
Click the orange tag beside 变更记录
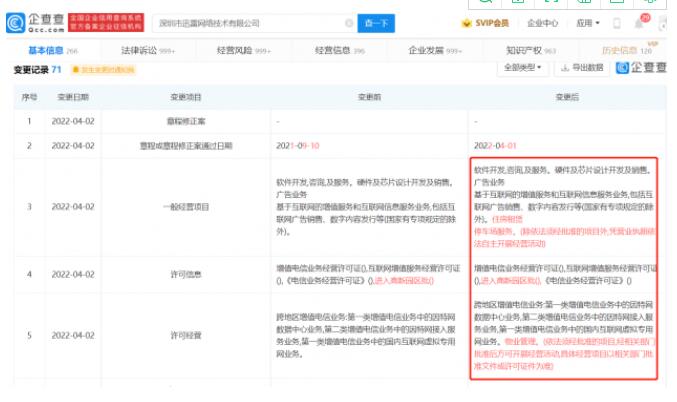click(104, 70)
